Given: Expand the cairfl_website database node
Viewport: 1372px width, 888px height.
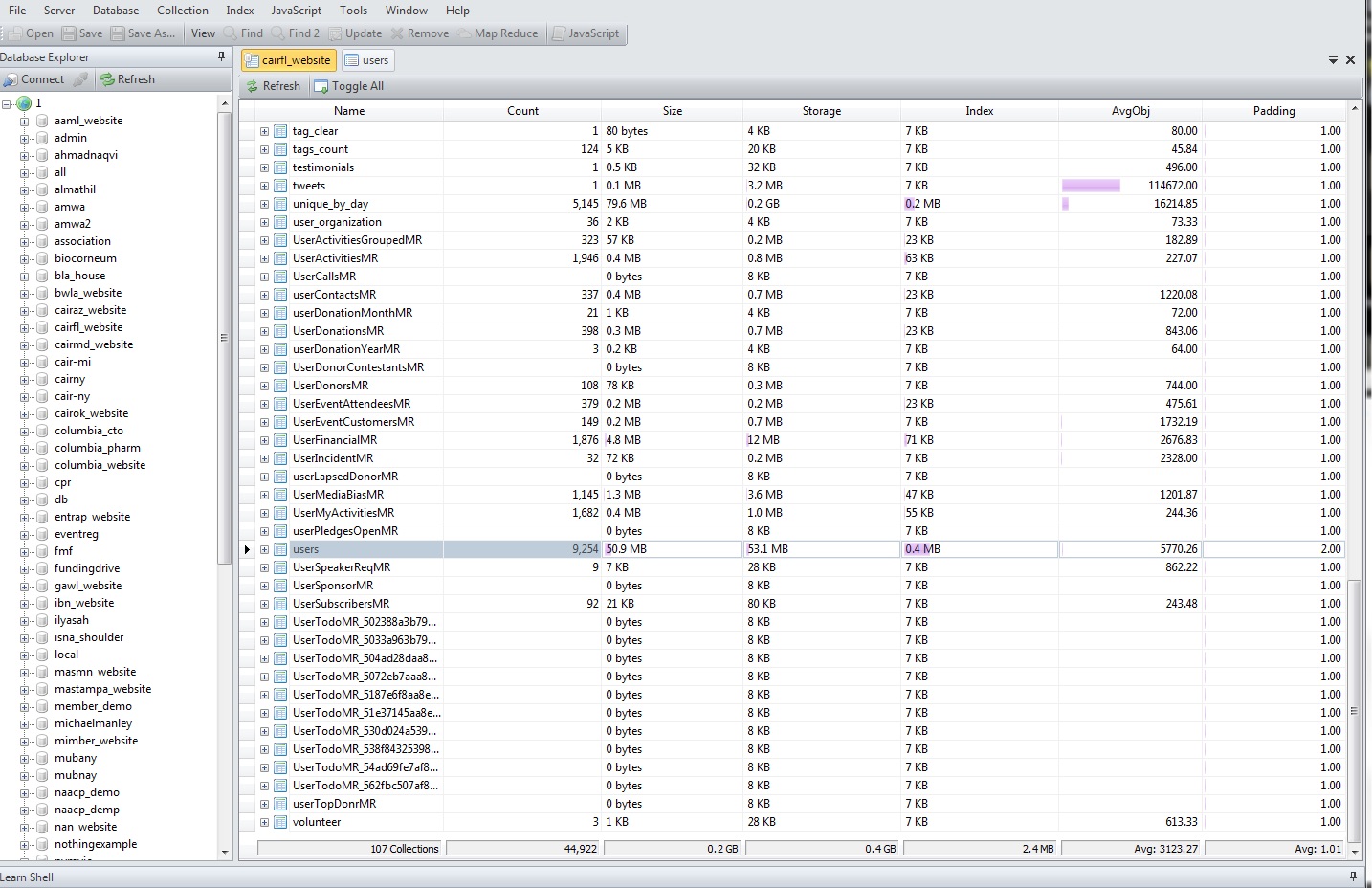Looking at the screenshot, I should (x=25, y=327).
